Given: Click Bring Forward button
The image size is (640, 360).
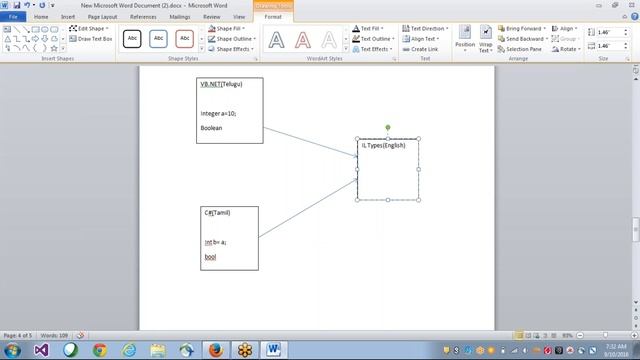Looking at the screenshot, I should click(x=522, y=29).
